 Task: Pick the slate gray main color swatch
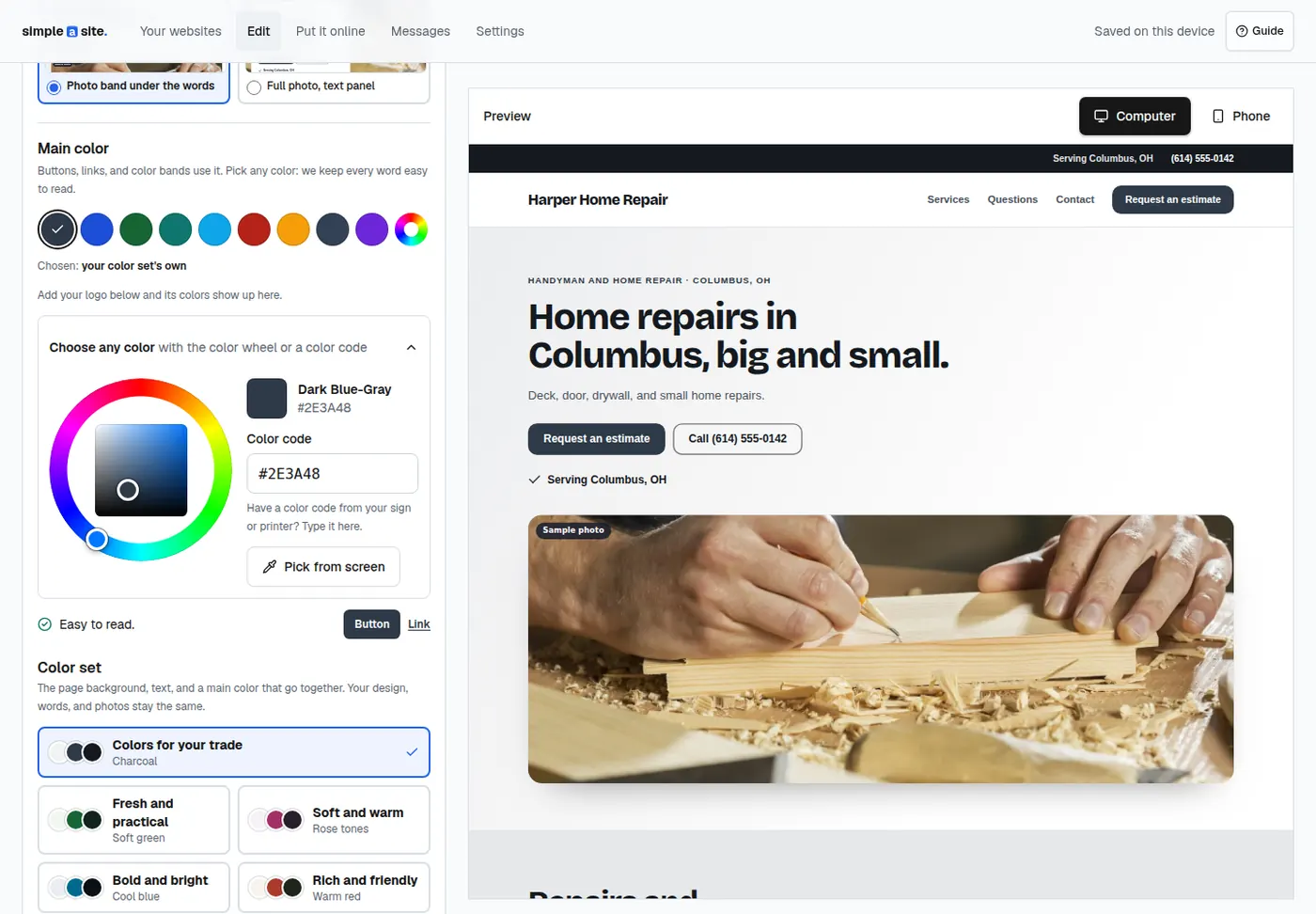(333, 229)
